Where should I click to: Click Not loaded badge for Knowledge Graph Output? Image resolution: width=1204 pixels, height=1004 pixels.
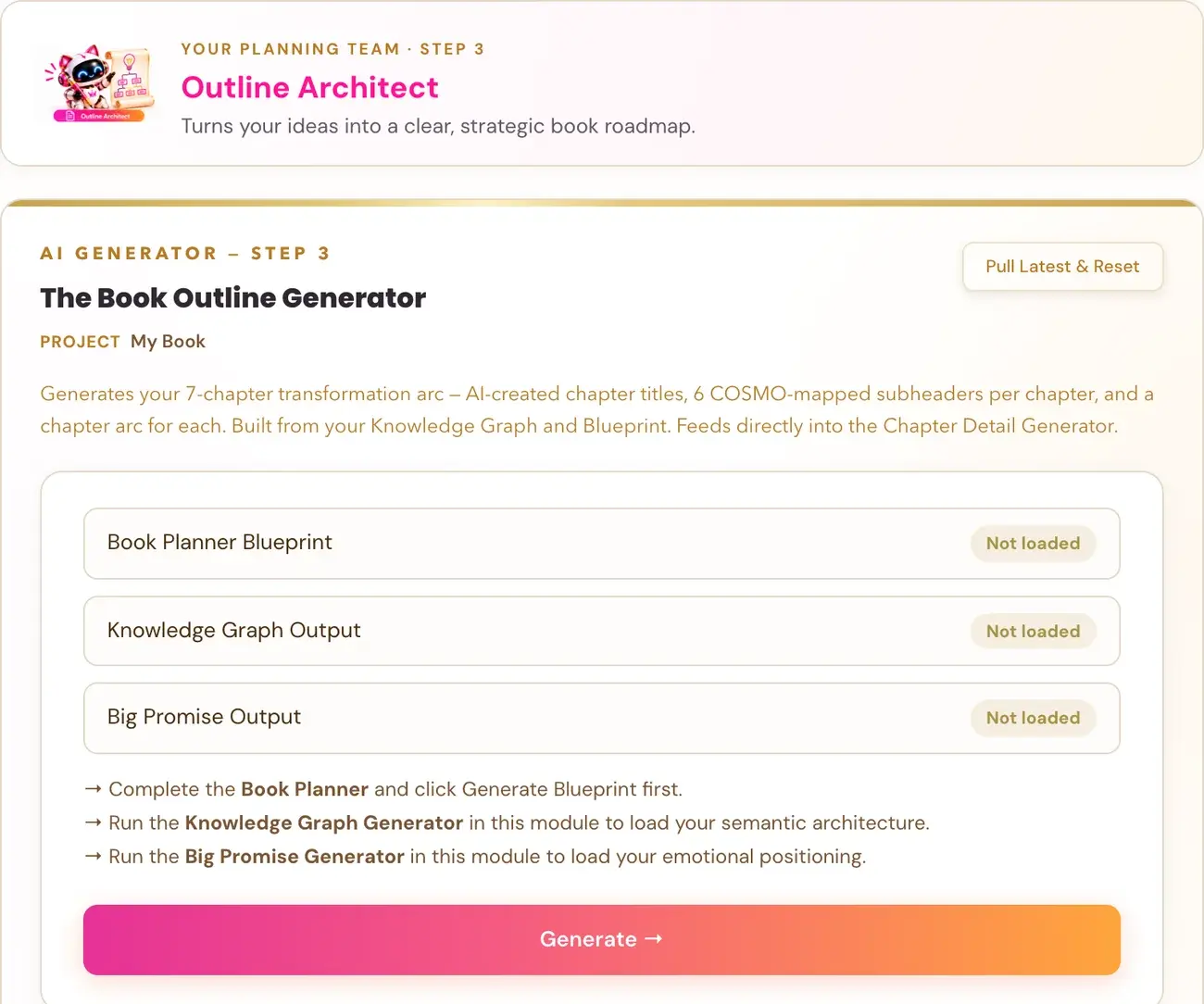point(1033,632)
